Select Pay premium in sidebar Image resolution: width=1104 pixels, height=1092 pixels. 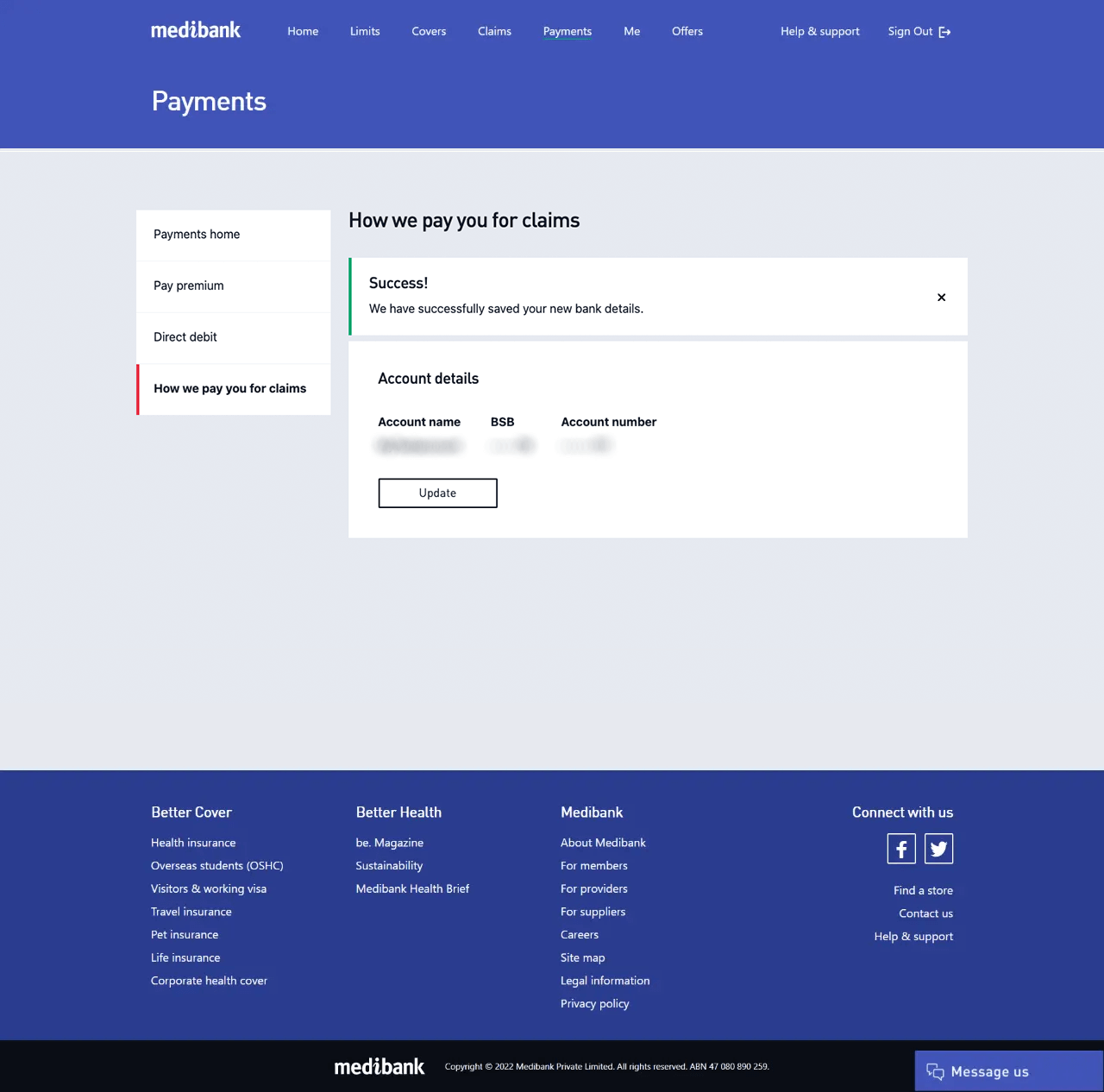234,286
